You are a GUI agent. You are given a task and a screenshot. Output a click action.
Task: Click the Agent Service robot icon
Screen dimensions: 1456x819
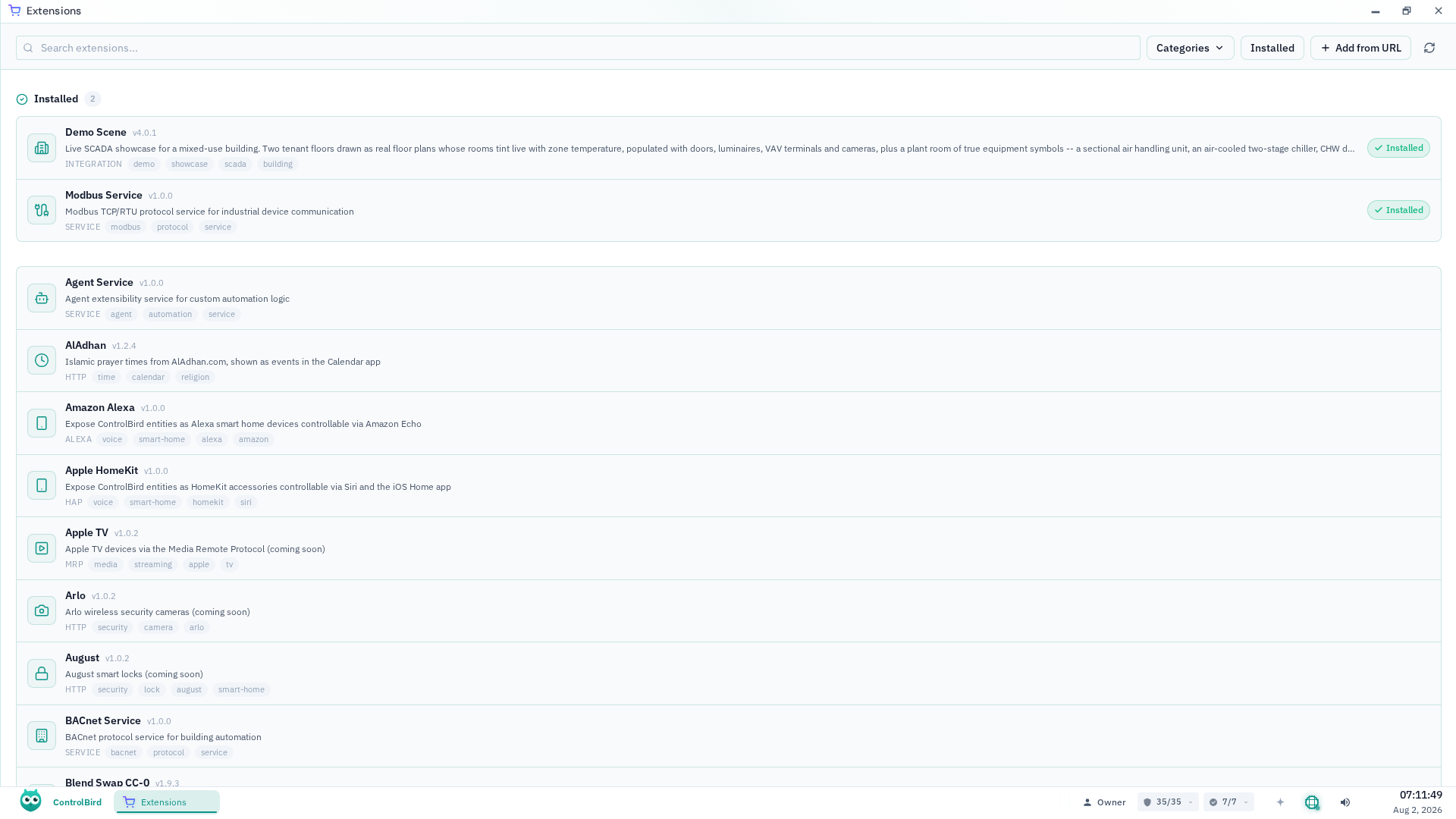point(42,298)
